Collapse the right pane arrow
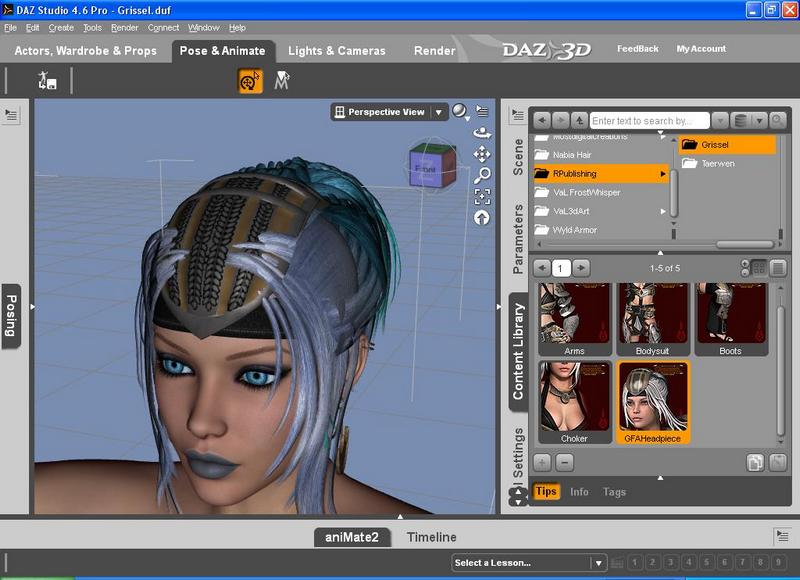 click(x=498, y=307)
